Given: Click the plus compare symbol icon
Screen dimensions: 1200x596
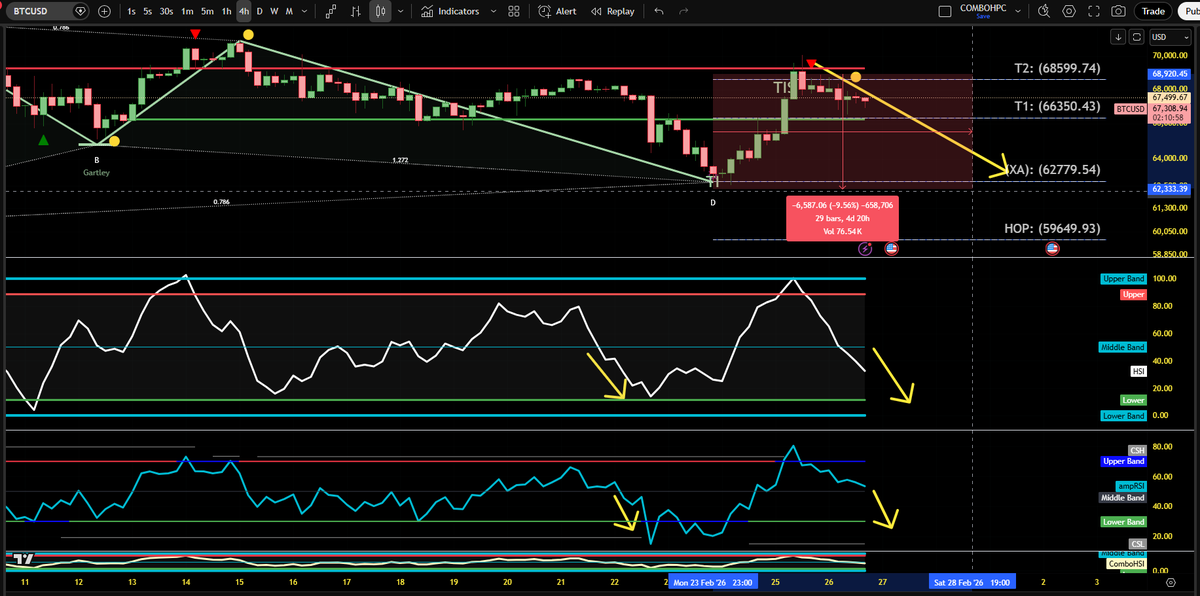Looking at the screenshot, I should pos(104,11).
